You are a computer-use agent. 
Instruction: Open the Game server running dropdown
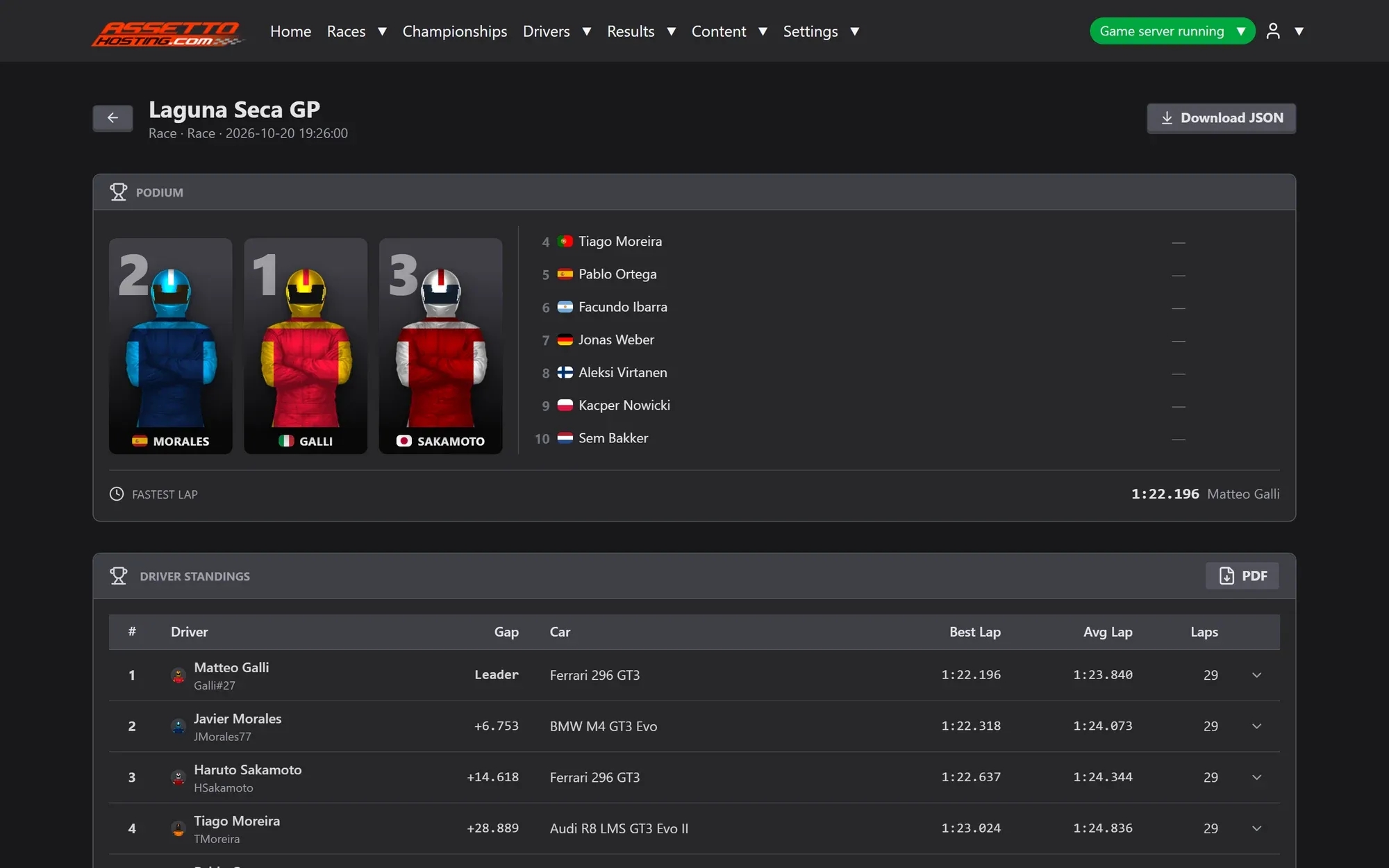click(x=1172, y=31)
